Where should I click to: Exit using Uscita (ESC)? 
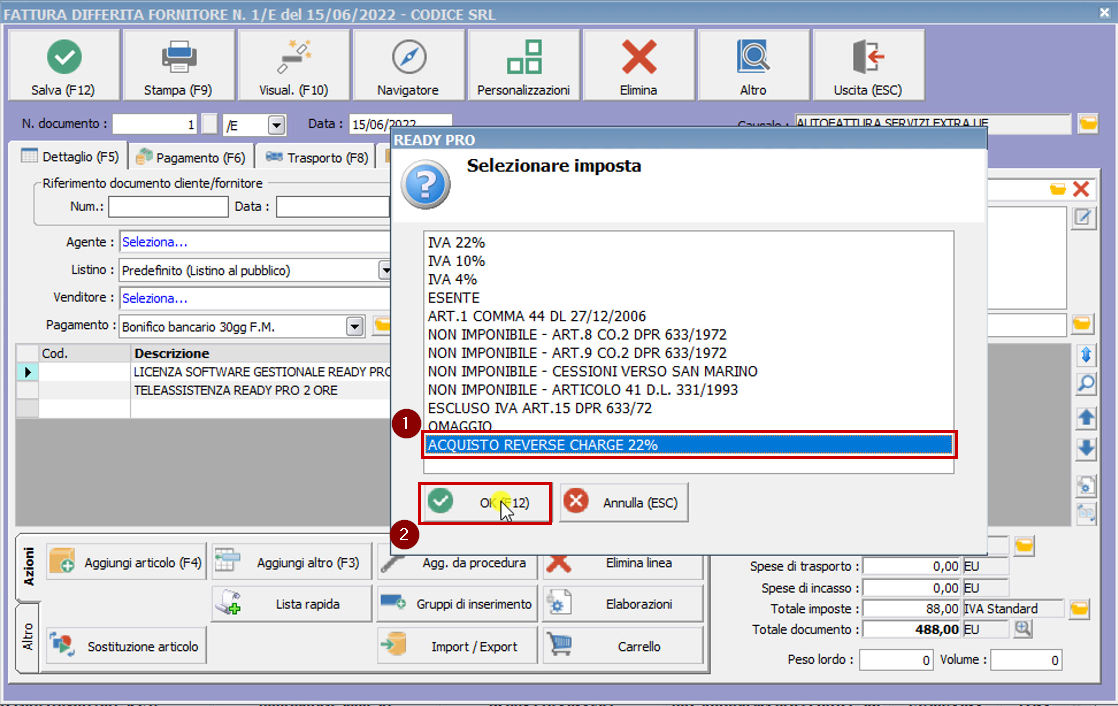click(868, 65)
